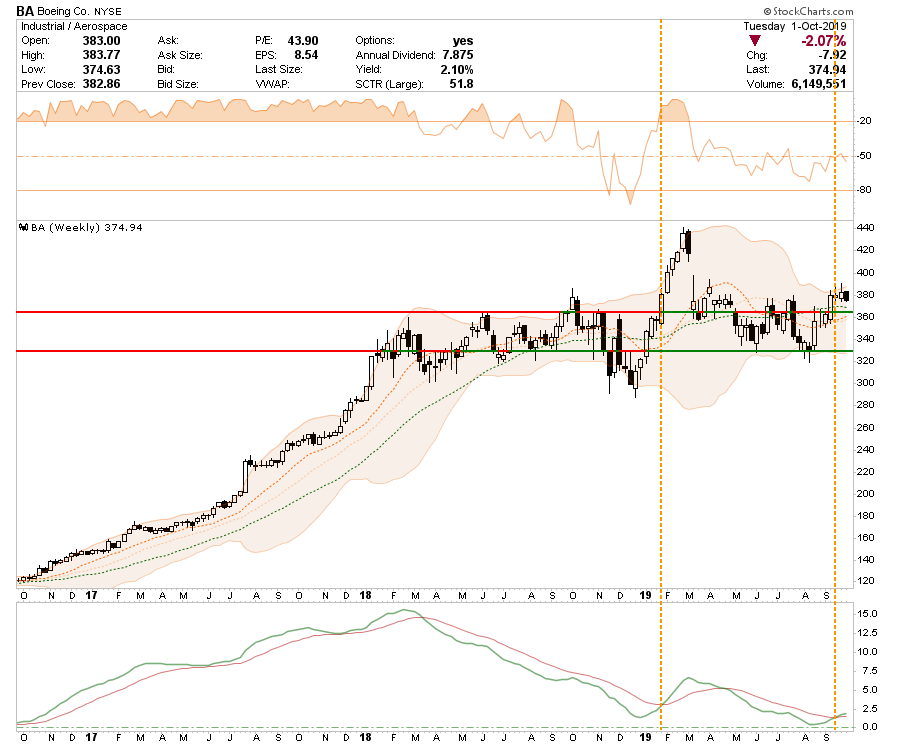900x746 pixels.
Task: Select the Low value 374.63
Action: (x=102, y=69)
